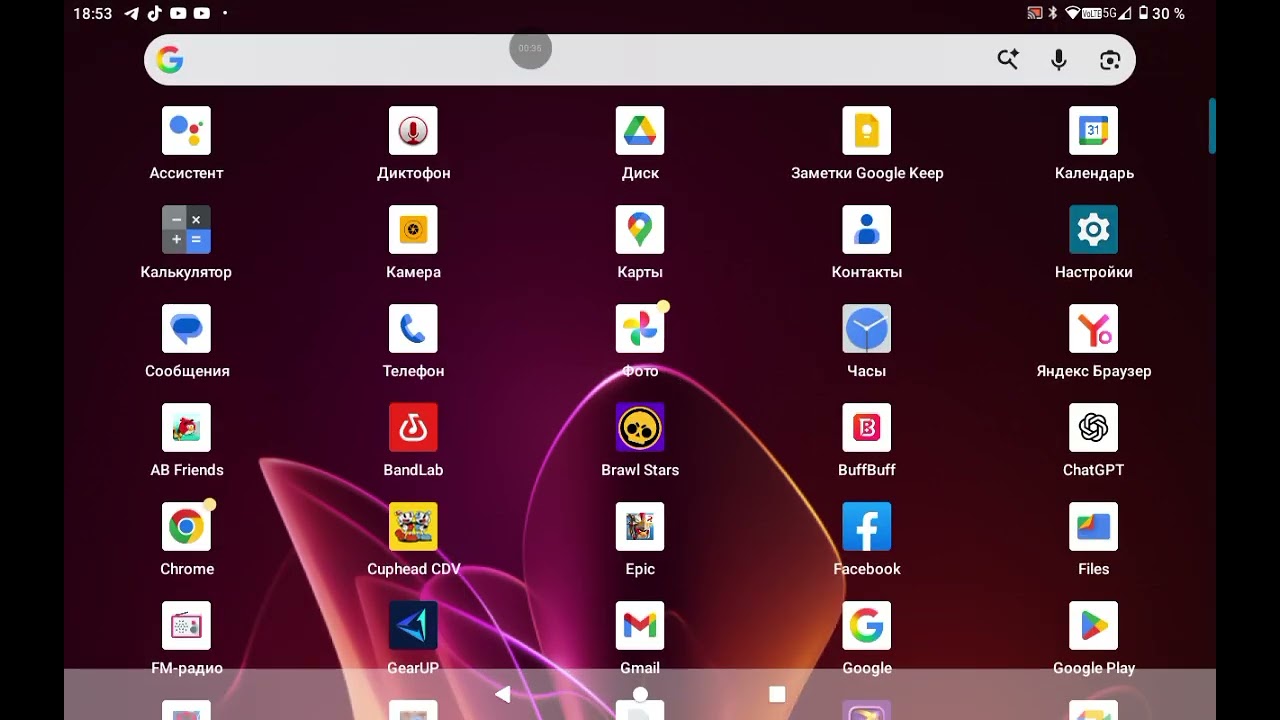Image resolution: width=1280 pixels, height=720 pixels.
Task: Tap the Telegram notification icon in status bar
Action: 132,14
